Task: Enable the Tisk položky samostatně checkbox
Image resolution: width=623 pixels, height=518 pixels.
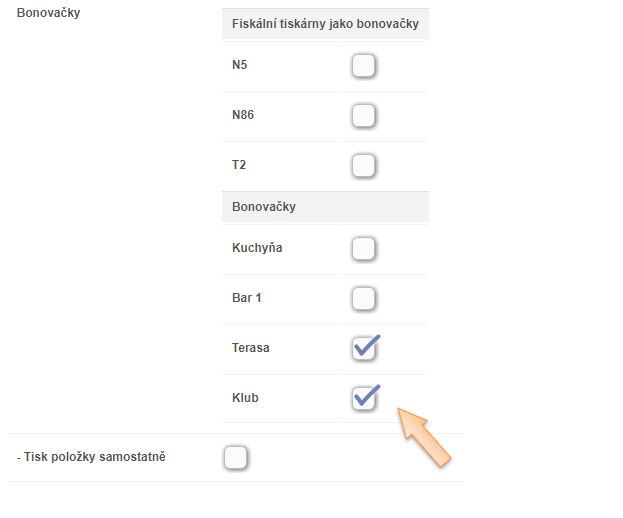Action: click(x=235, y=458)
